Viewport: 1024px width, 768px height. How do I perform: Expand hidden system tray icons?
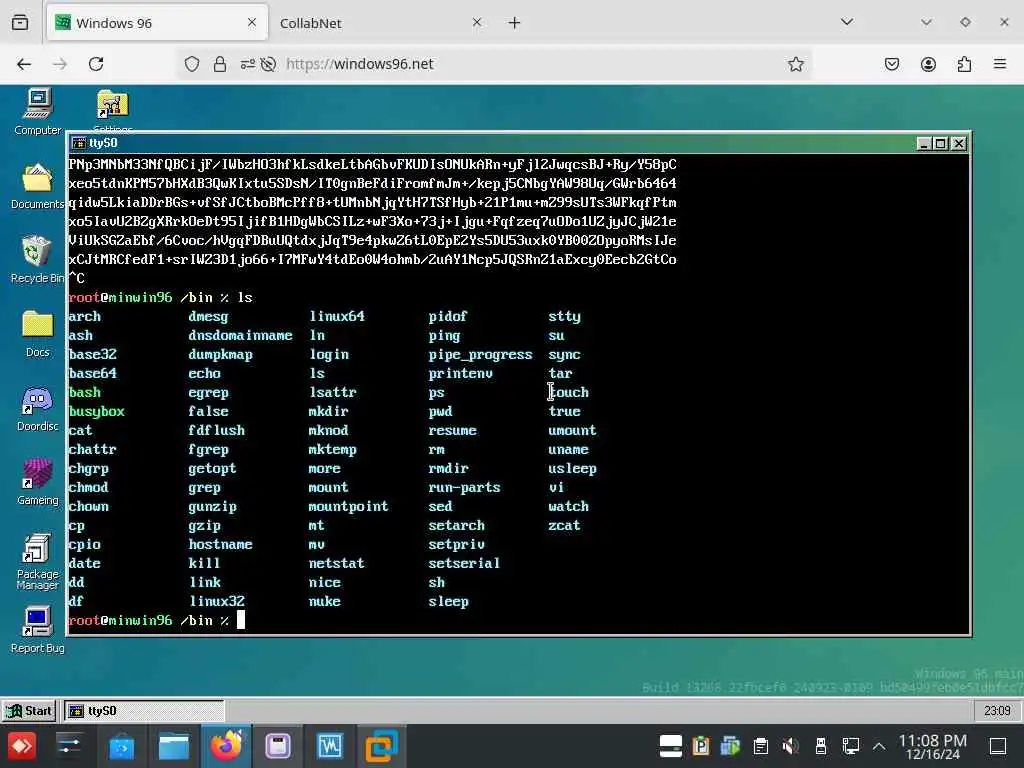tap(879, 746)
